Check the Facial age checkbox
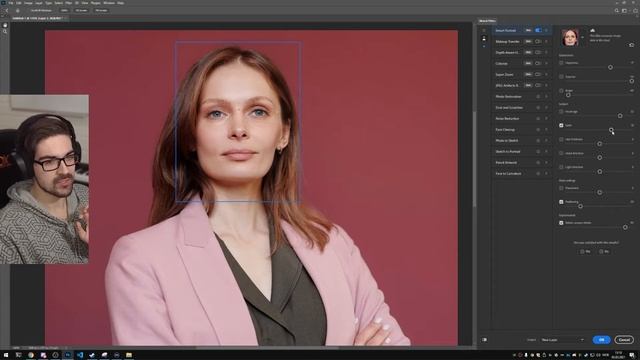Screen dimensions: 640x360 561,111
